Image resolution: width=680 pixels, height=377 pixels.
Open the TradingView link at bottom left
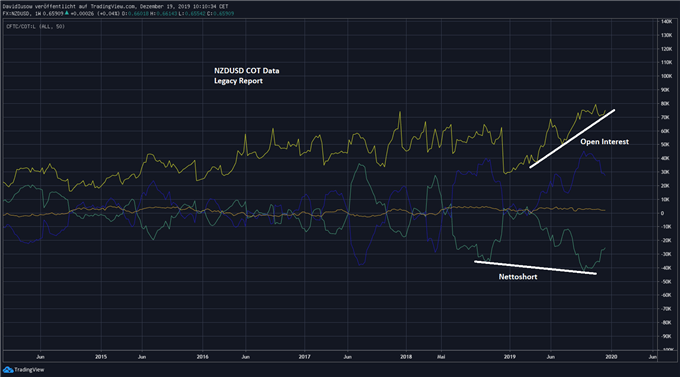[29, 370]
